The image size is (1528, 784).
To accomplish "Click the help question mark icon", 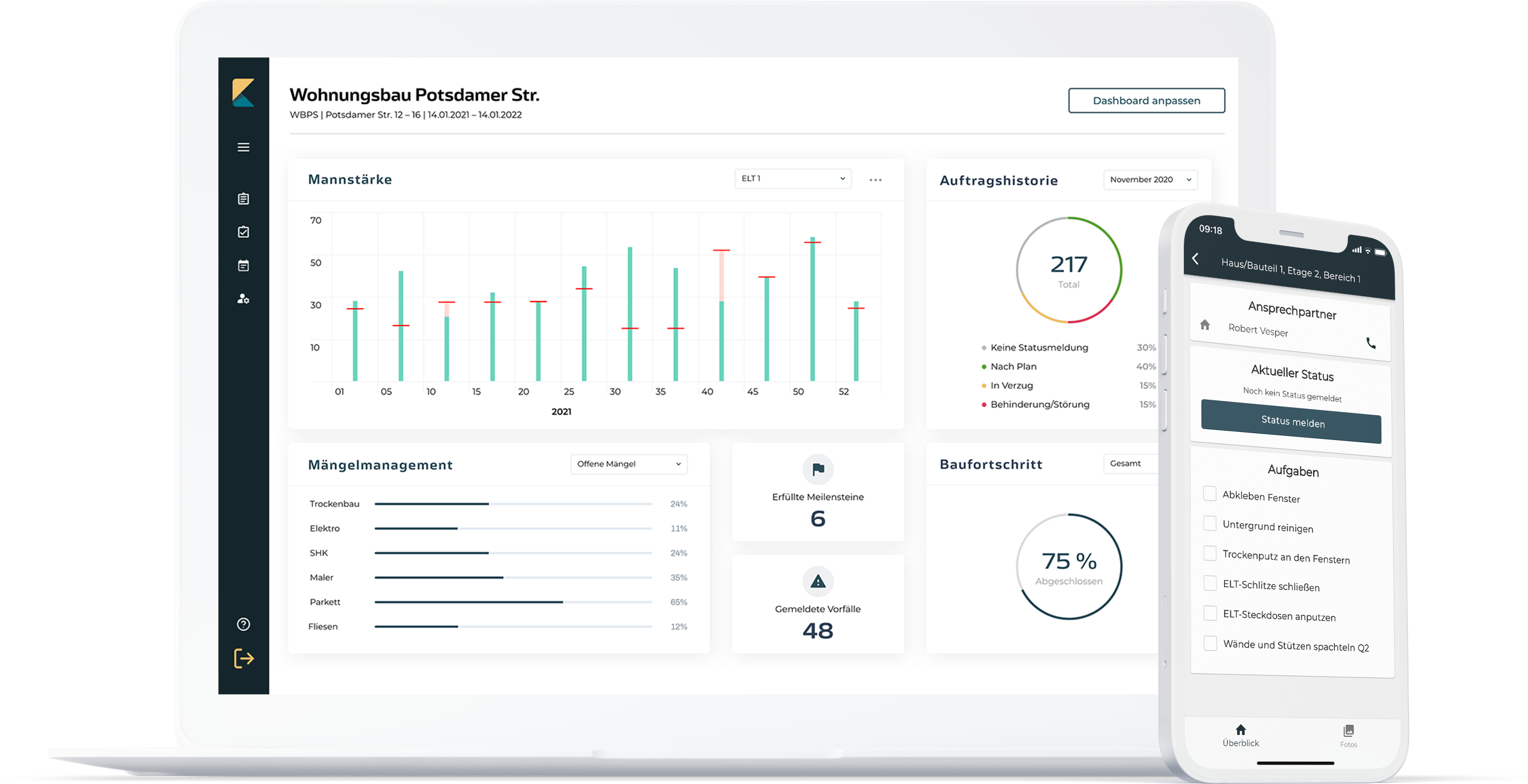I will [x=243, y=624].
